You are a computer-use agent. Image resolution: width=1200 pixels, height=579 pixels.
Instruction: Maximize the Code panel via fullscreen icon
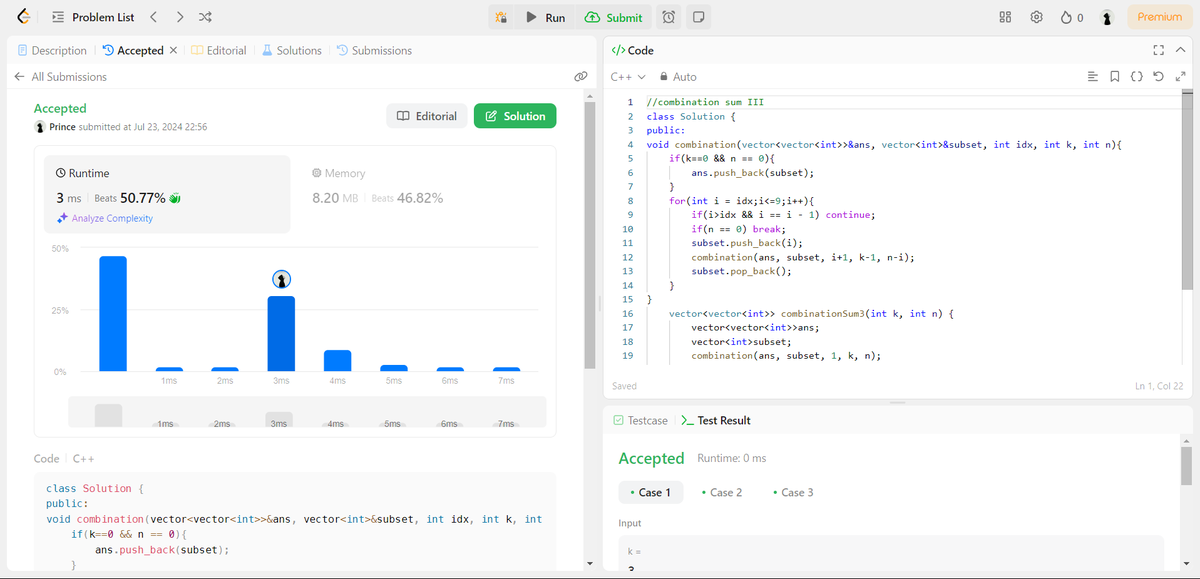click(1159, 50)
